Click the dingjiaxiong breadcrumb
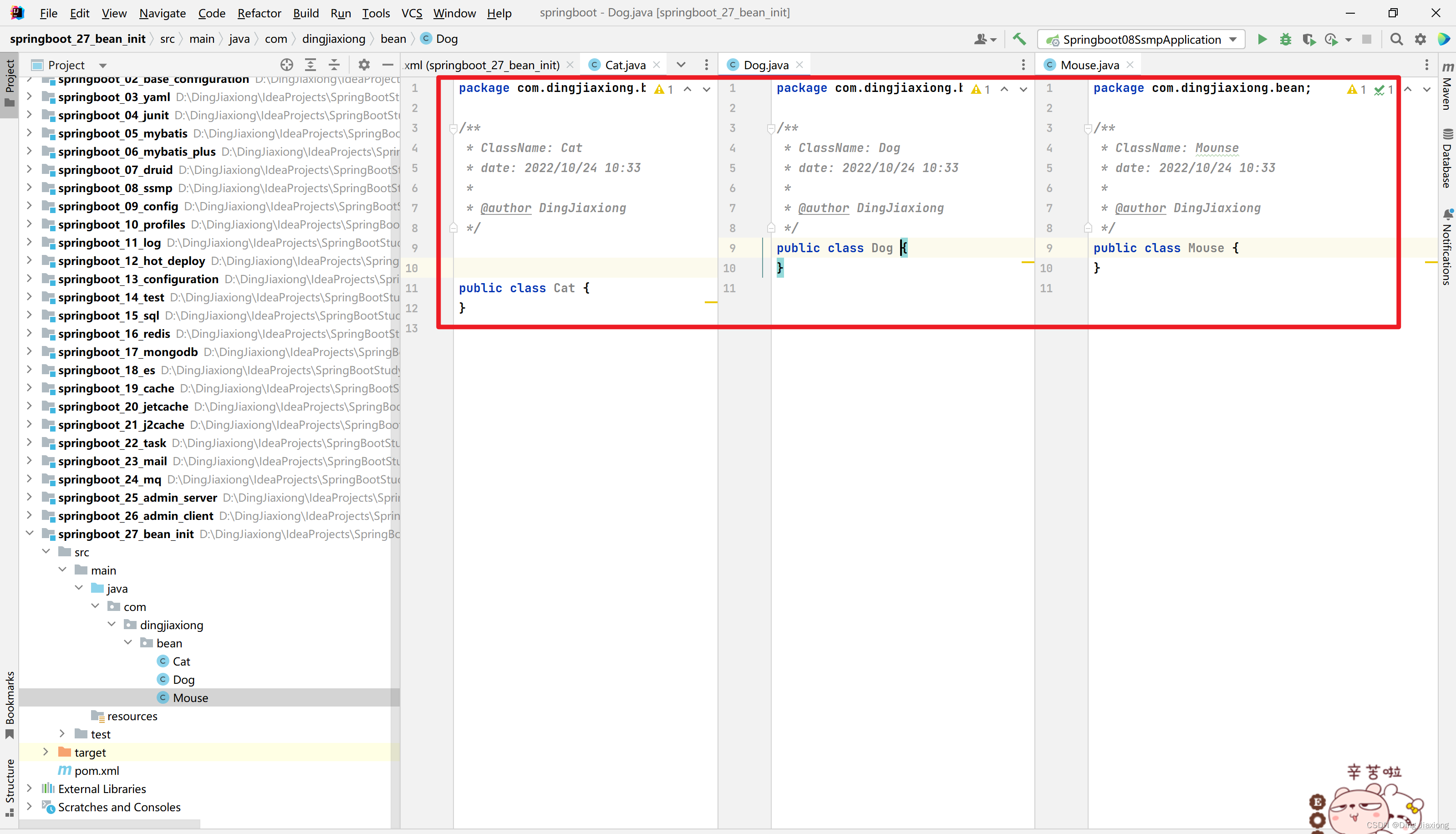This screenshot has height=834, width=1456. tap(333, 38)
